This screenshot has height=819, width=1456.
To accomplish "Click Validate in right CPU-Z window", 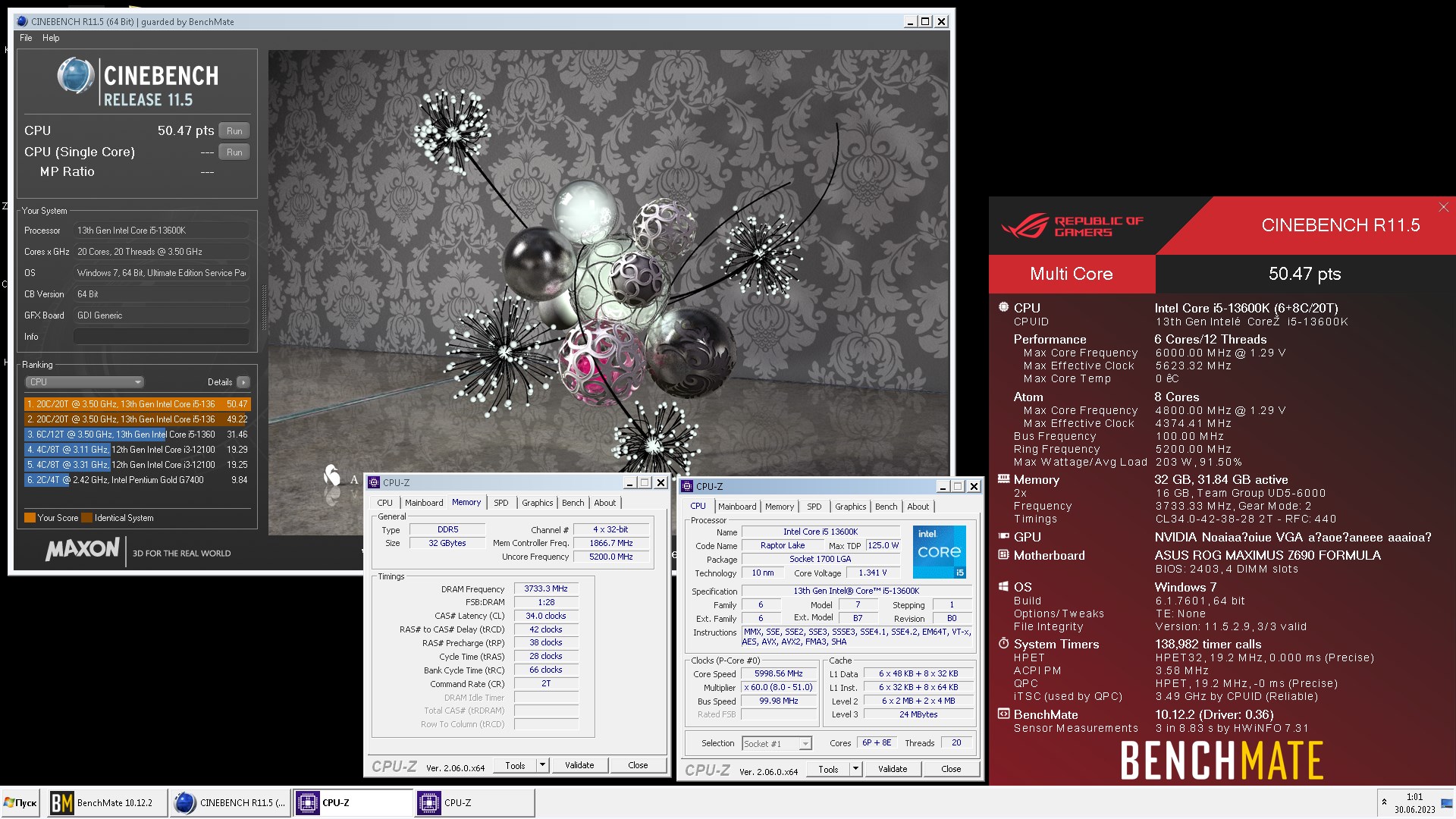I will [x=893, y=770].
